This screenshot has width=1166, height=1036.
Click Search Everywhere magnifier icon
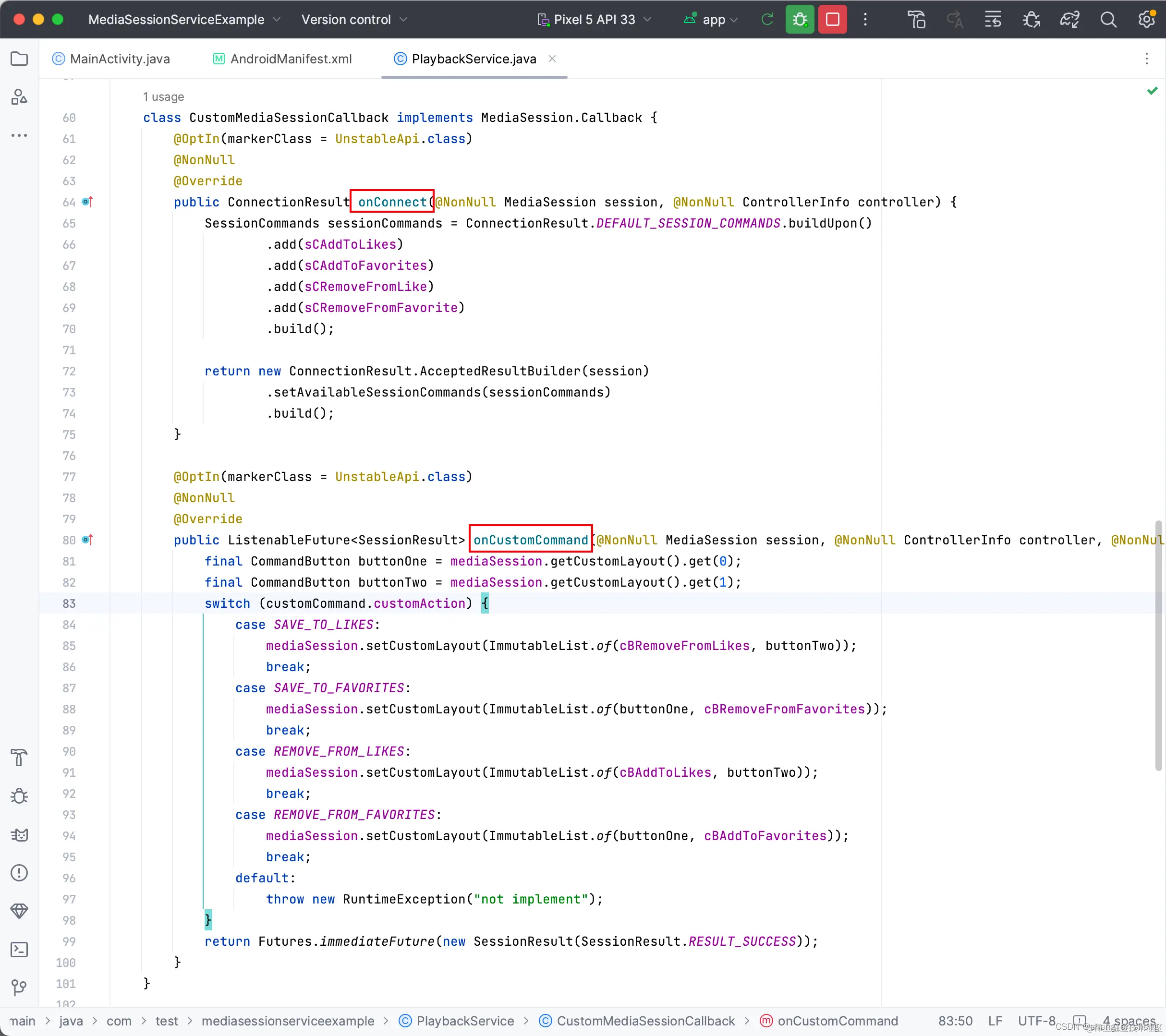pyautogui.click(x=1108, y=19)
